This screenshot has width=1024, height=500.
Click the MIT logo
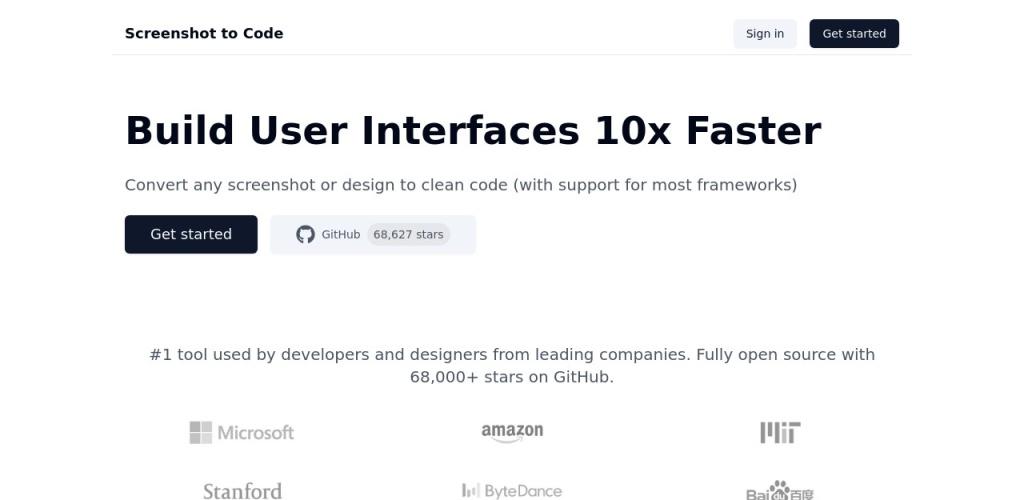click(780, 432)
